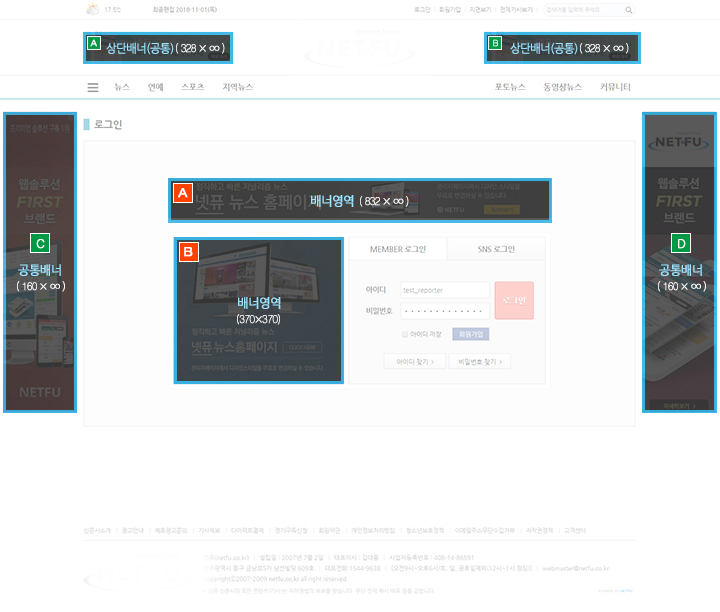Click the 아이디 input field
This screenshot has height=612, width=720.
(x=444, y=290)
